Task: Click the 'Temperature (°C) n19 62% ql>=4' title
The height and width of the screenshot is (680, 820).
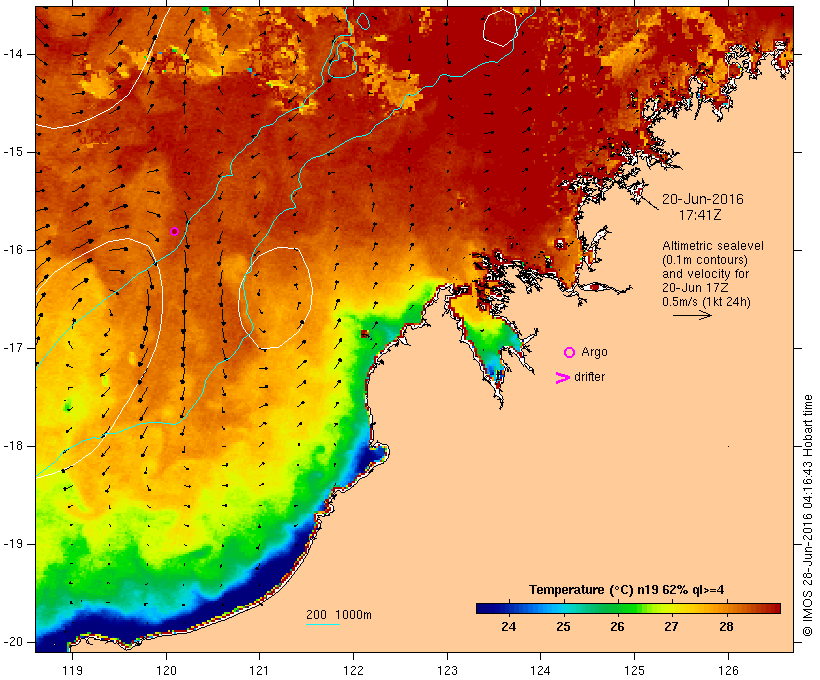Action: pyautogui.click(x=627, y=590)
